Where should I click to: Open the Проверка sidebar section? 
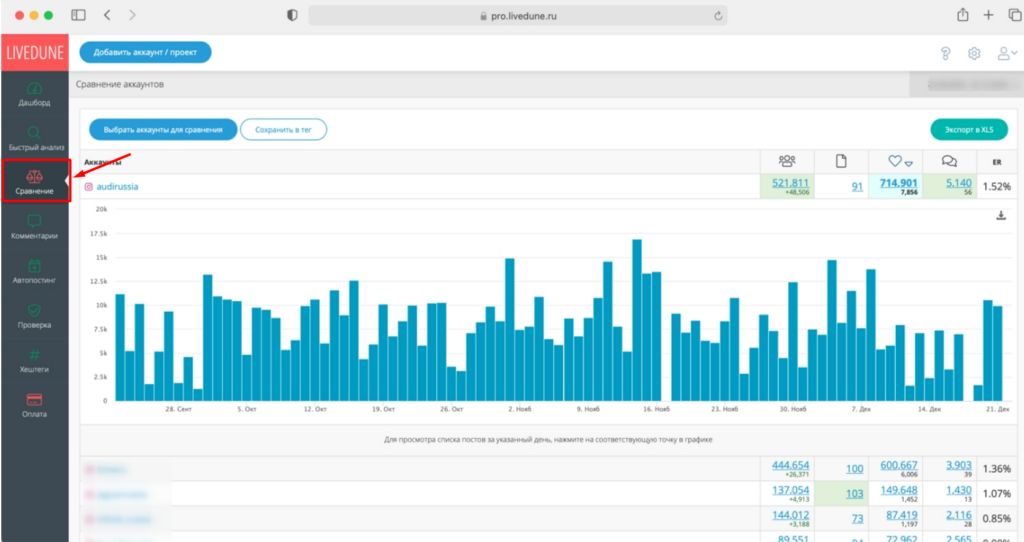click(34, 316)
